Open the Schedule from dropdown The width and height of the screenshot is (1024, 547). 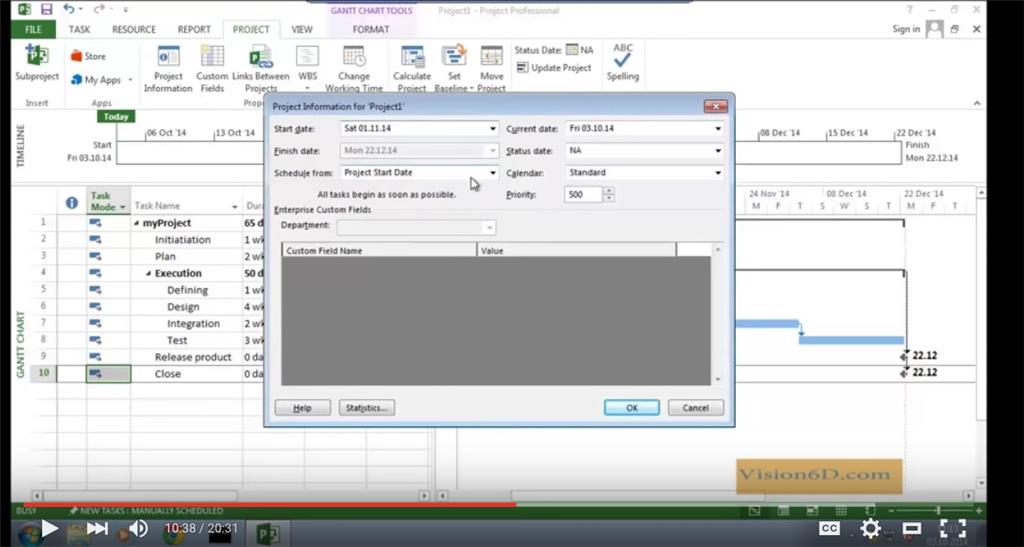492,173
